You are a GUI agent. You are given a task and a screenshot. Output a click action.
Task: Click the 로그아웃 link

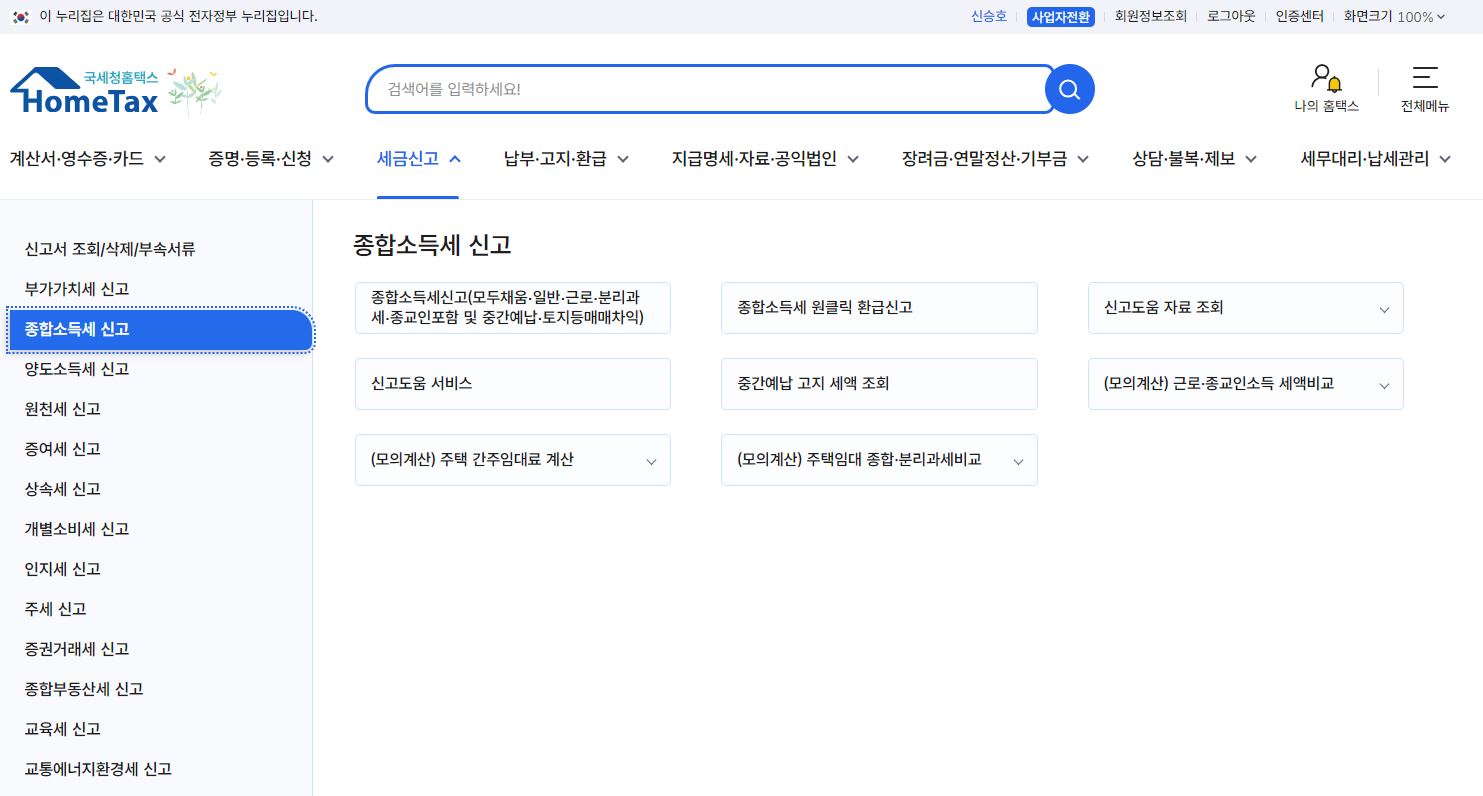tap(1230, 16)
